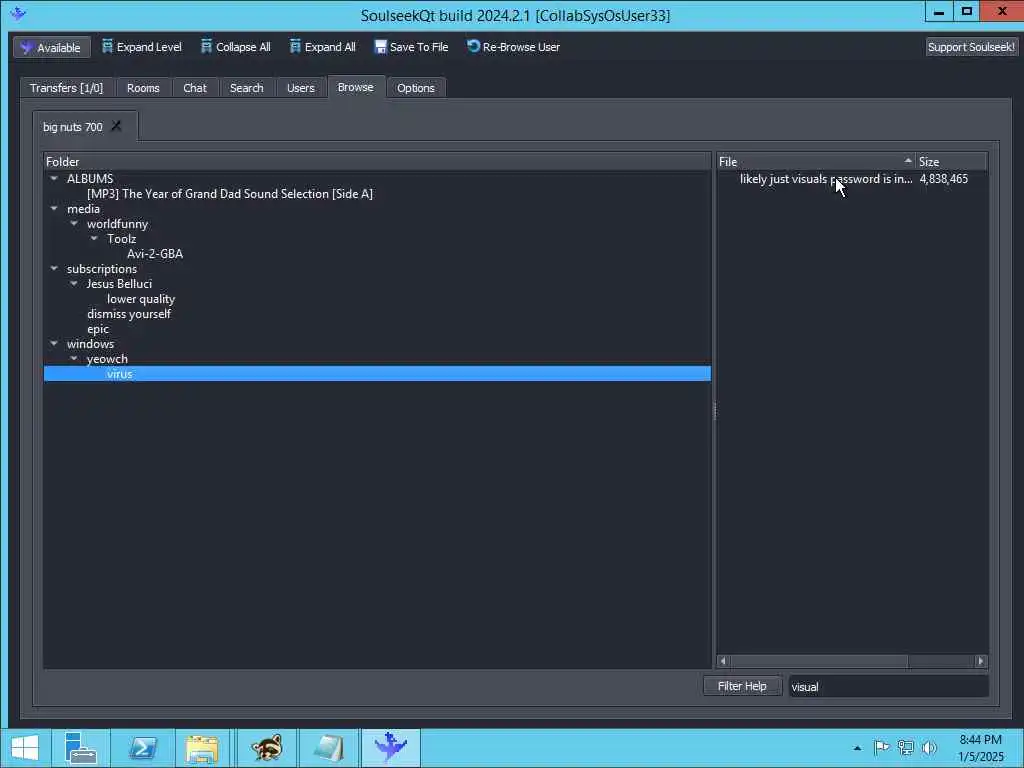Show hidden tray icons arrow
Image resolution: width=1024 pixels, height=768 pixels.
857,748
